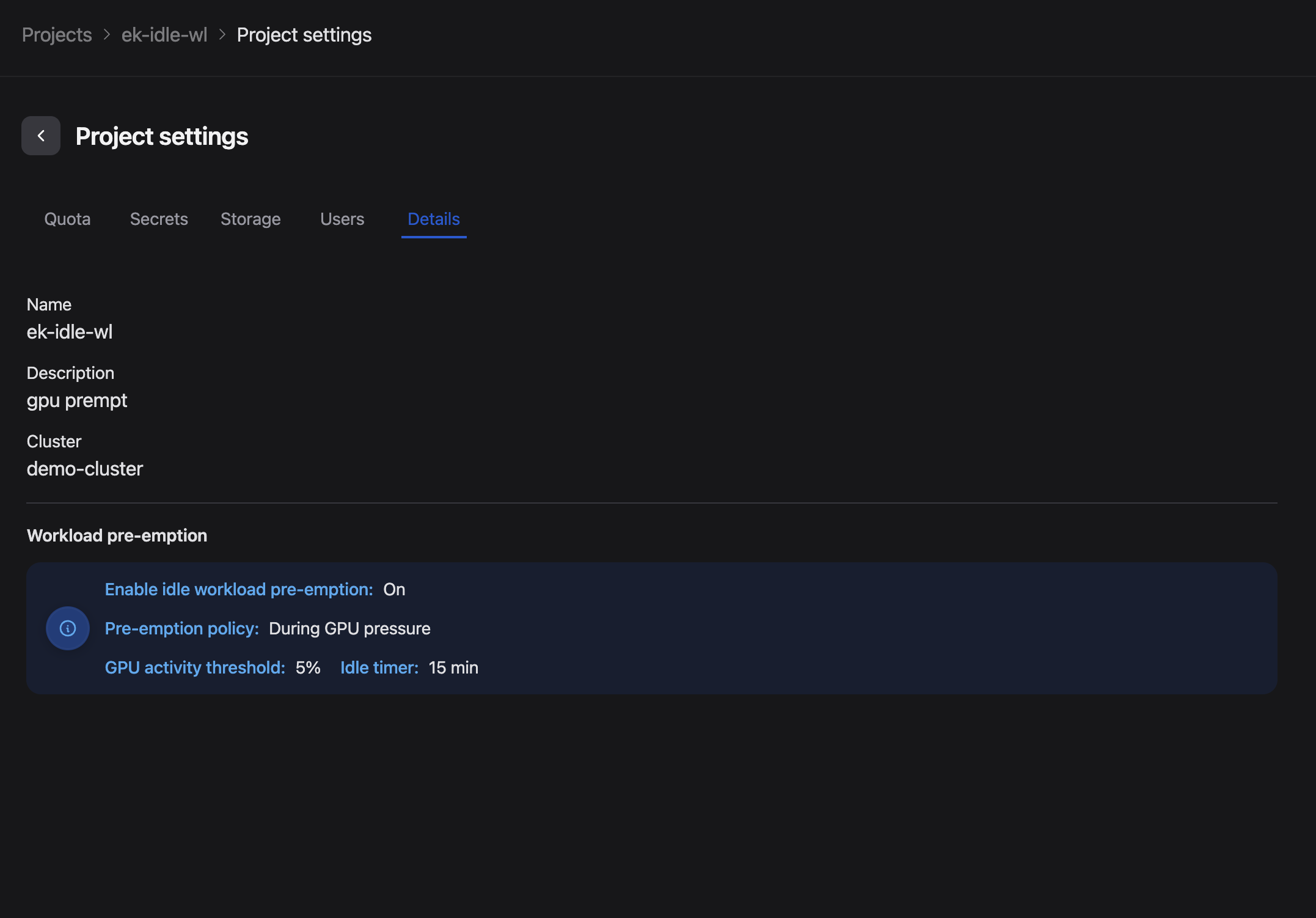Click the chevron before Project settings breadcrumb
This screenshot has height=918, width=1316.
(x=222, y=35)
